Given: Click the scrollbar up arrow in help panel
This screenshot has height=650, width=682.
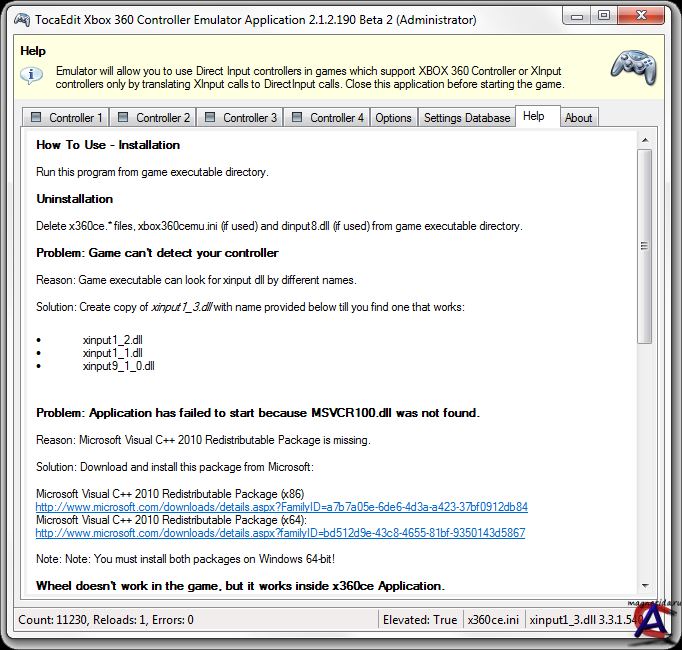Looking at the screenshot, I should (644, 141).
